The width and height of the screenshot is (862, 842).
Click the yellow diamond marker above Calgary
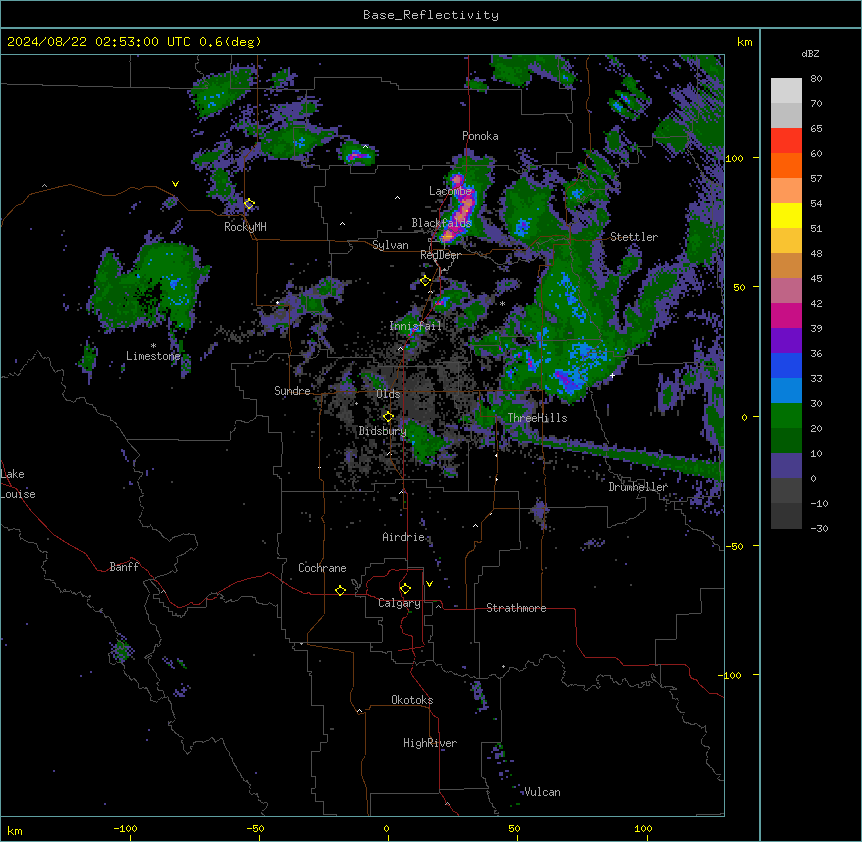(x=405, y=589)
